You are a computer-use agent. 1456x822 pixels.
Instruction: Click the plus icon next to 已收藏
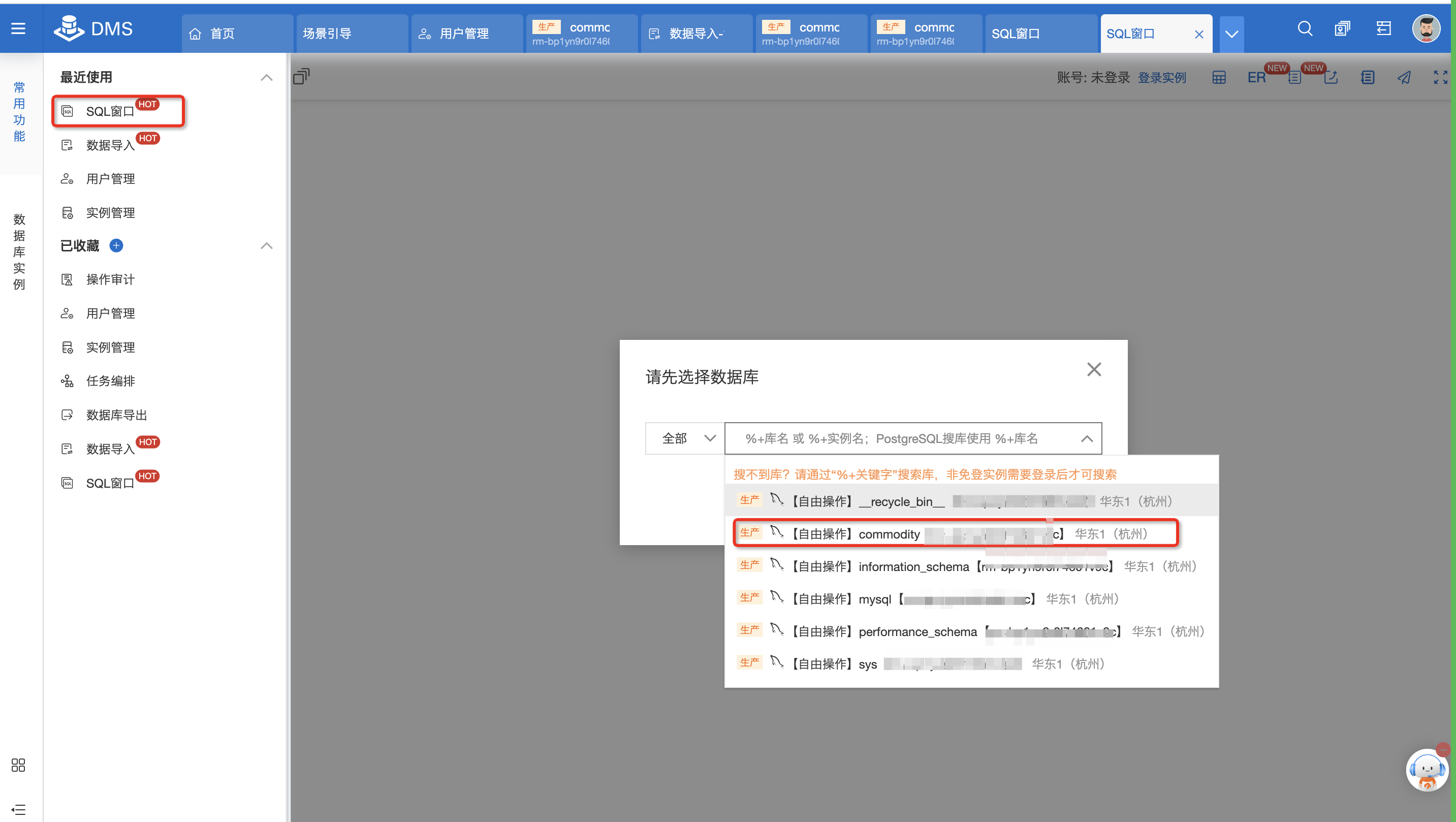(x=116, y=245)
